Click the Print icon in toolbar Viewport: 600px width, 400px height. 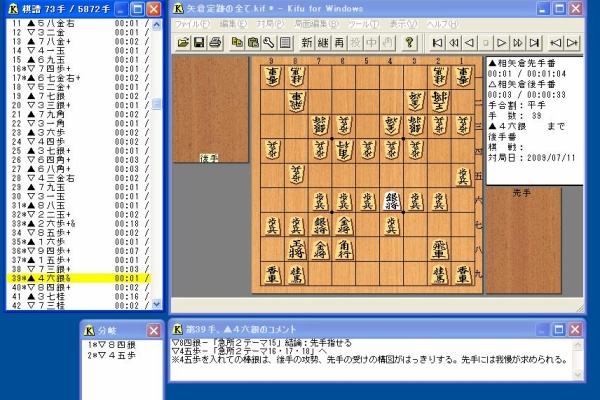215,43
